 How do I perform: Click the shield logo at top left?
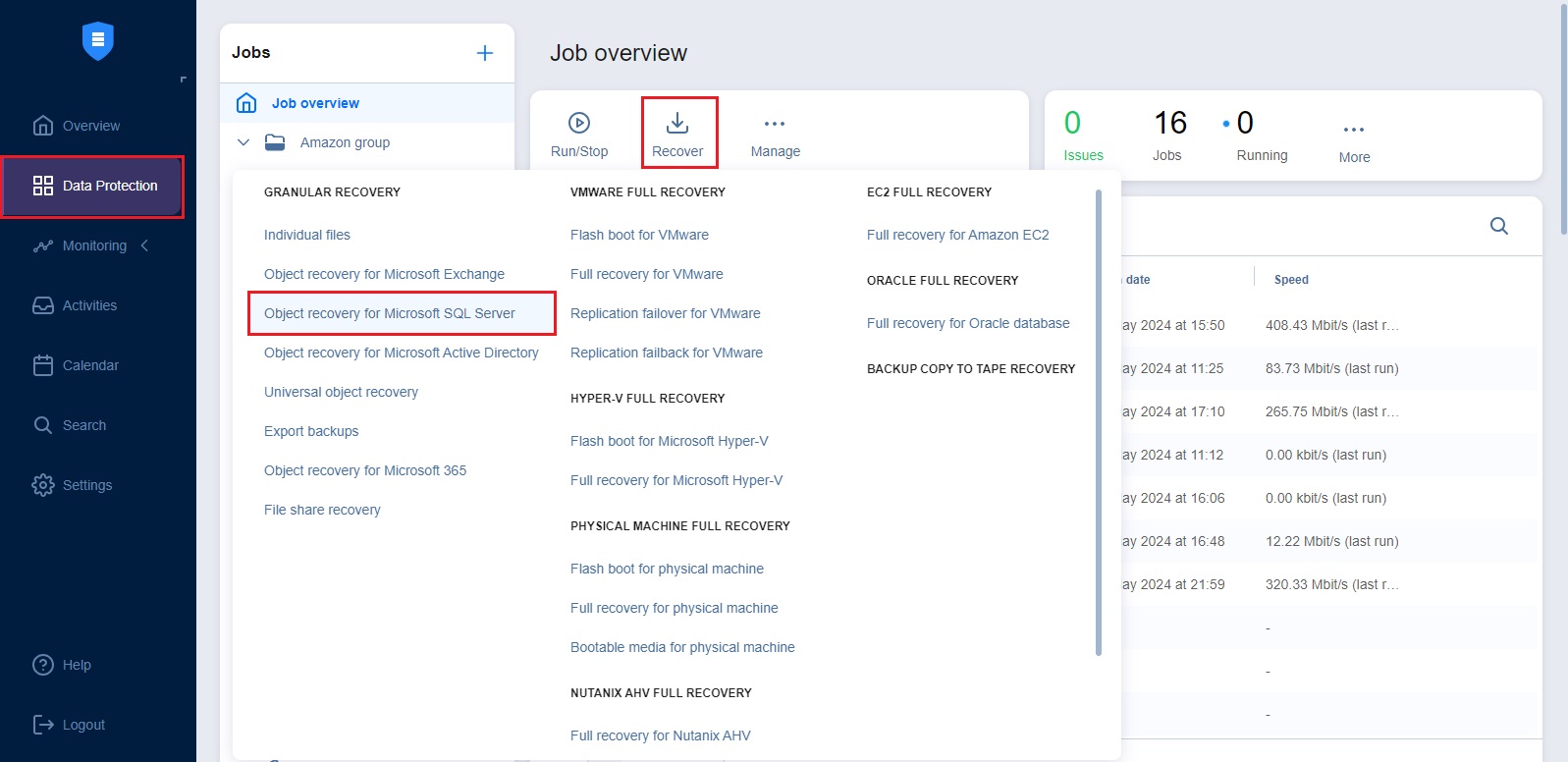point(98,40)
